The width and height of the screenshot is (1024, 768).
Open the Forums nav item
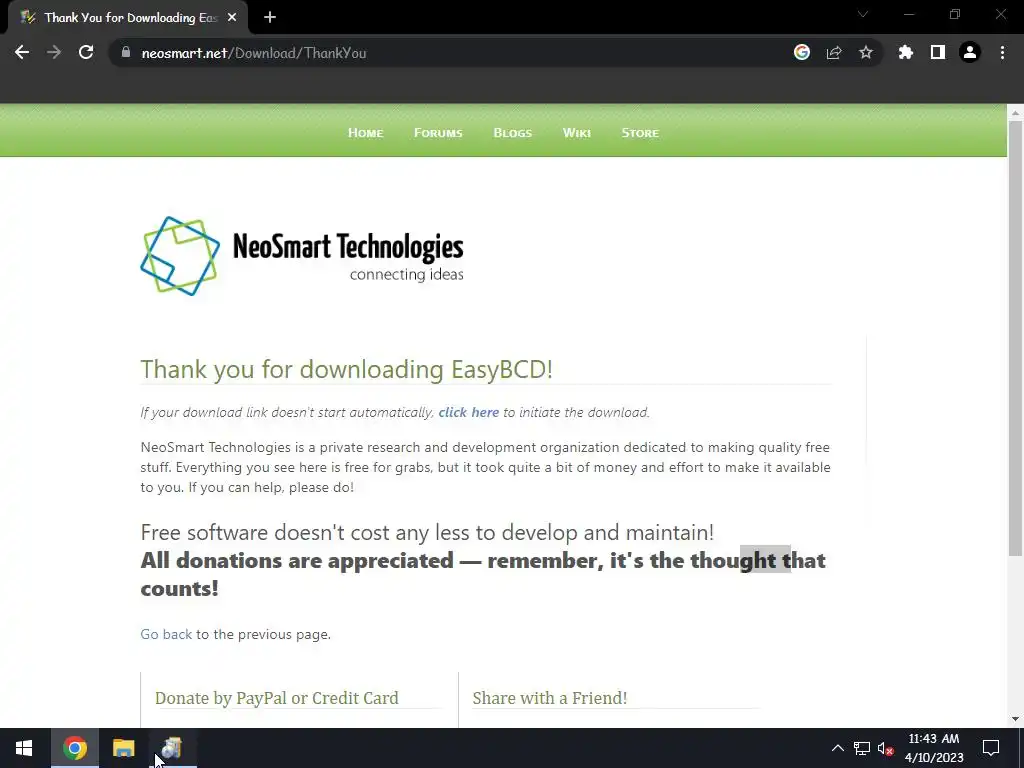click(x=438, y=133)
